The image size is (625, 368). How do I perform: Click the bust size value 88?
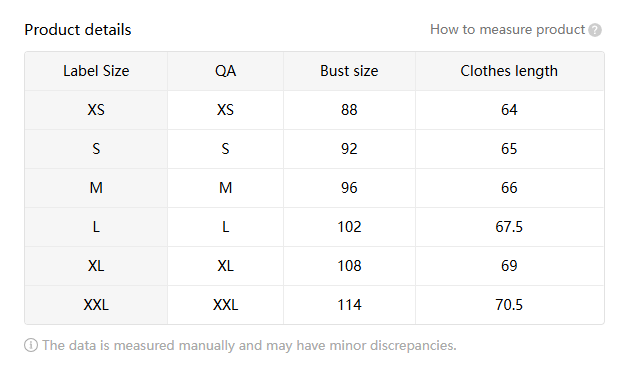pos(349,110)
